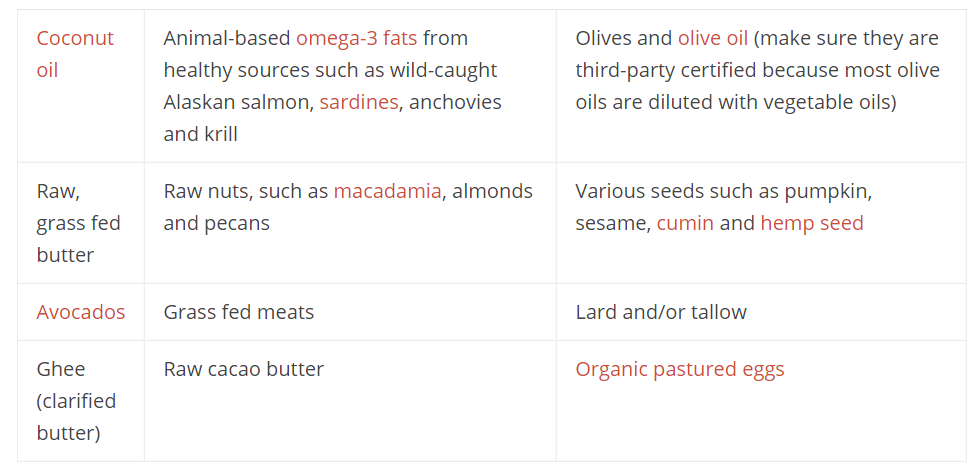The image size is (978, 475).
Task: Select the Raw, grass fed butter cell
Action: click(81, 223)
